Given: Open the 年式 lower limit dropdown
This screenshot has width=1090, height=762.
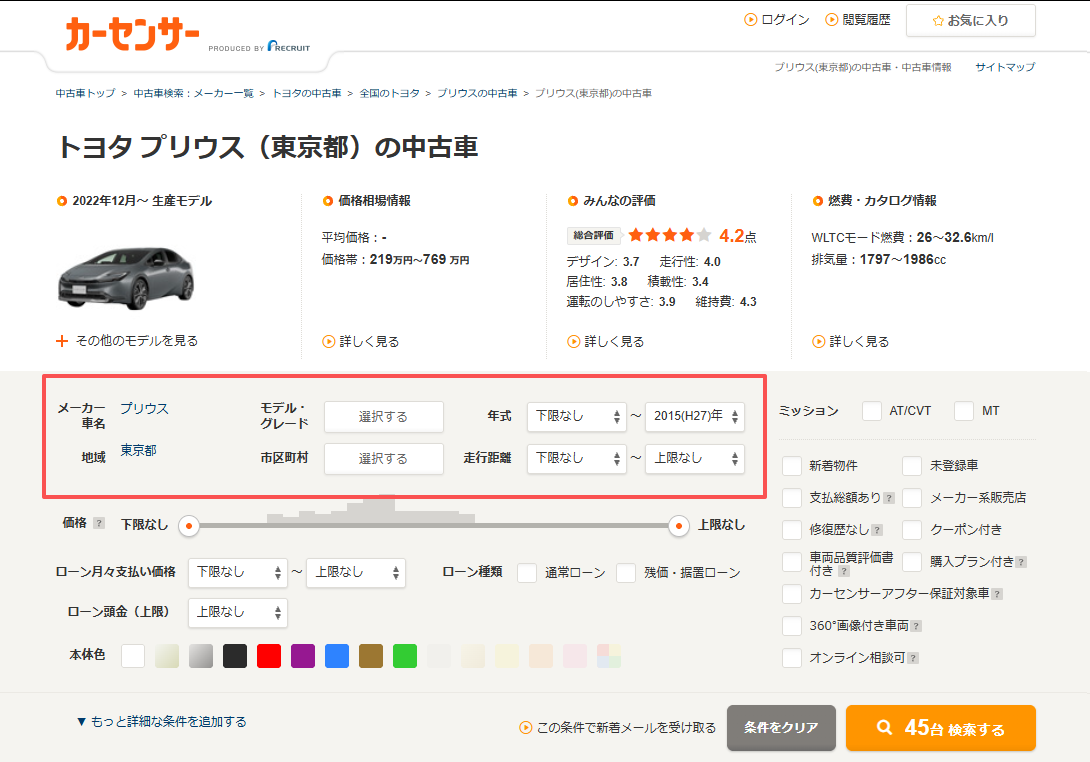Looking at the screenshot, I should coord(577,417).
